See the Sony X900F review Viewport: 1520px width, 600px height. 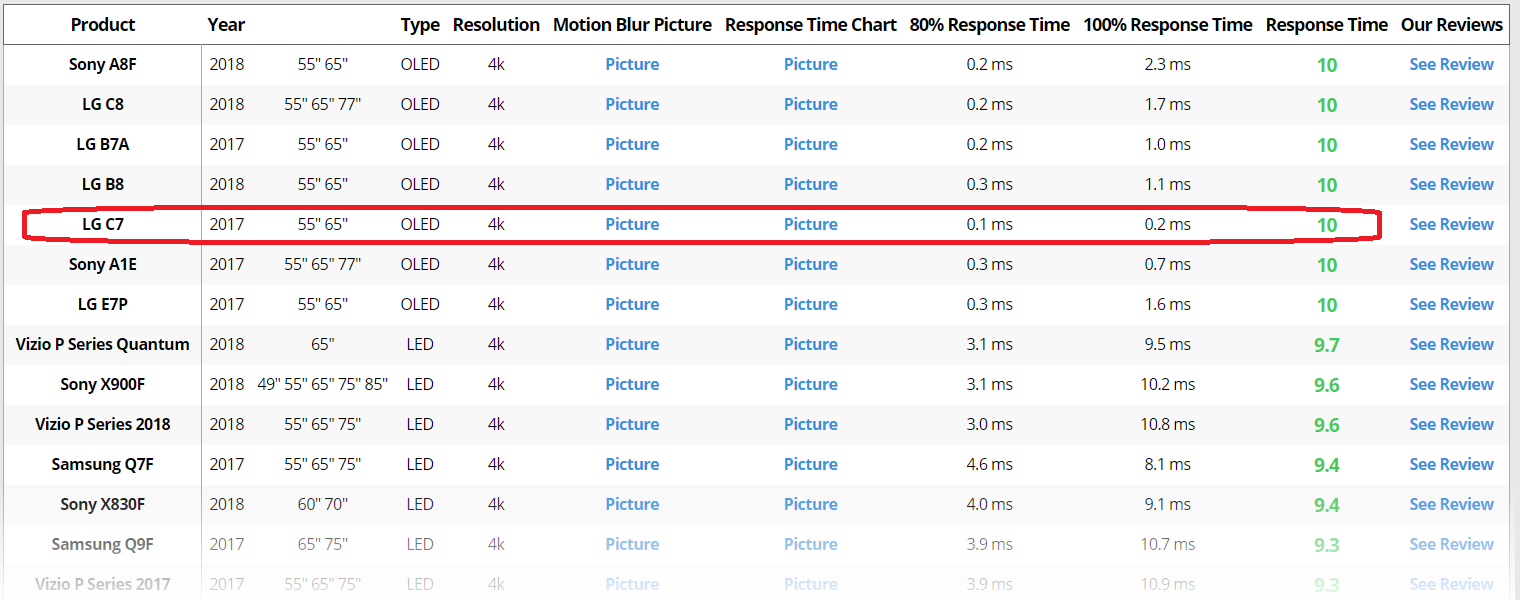click(1451, 384)
